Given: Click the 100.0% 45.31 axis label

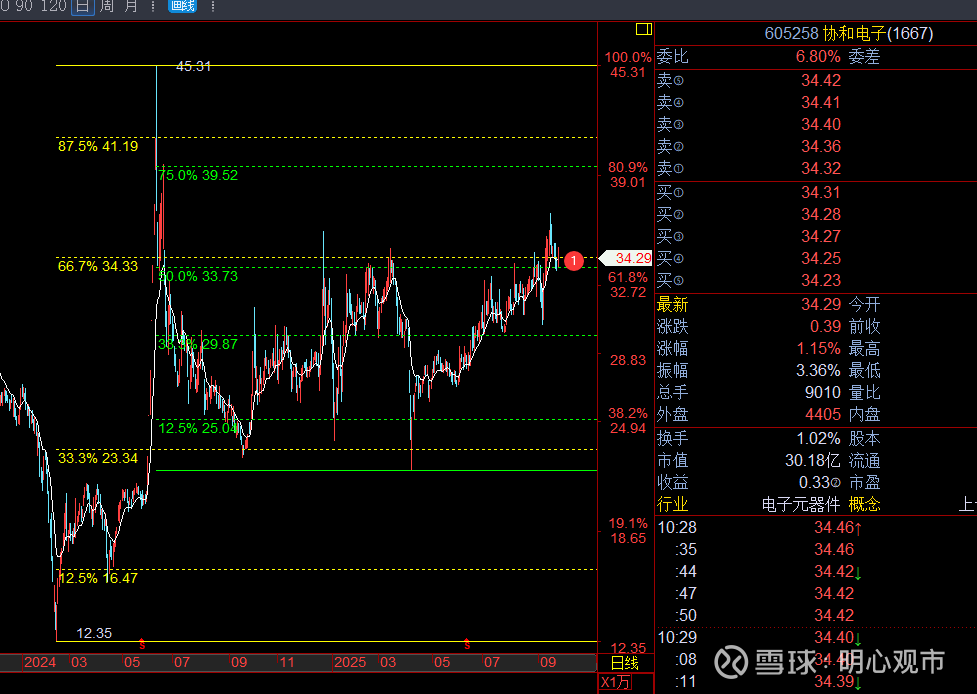Looking at the screenshot, I should pyautogui.click(x=627, y=65).
